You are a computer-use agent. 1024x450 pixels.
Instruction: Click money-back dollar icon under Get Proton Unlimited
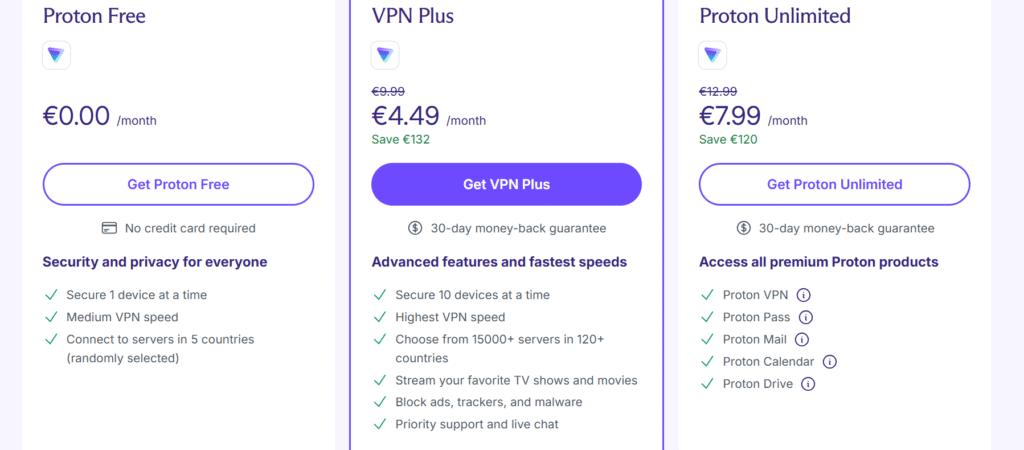tap(744, 228)
